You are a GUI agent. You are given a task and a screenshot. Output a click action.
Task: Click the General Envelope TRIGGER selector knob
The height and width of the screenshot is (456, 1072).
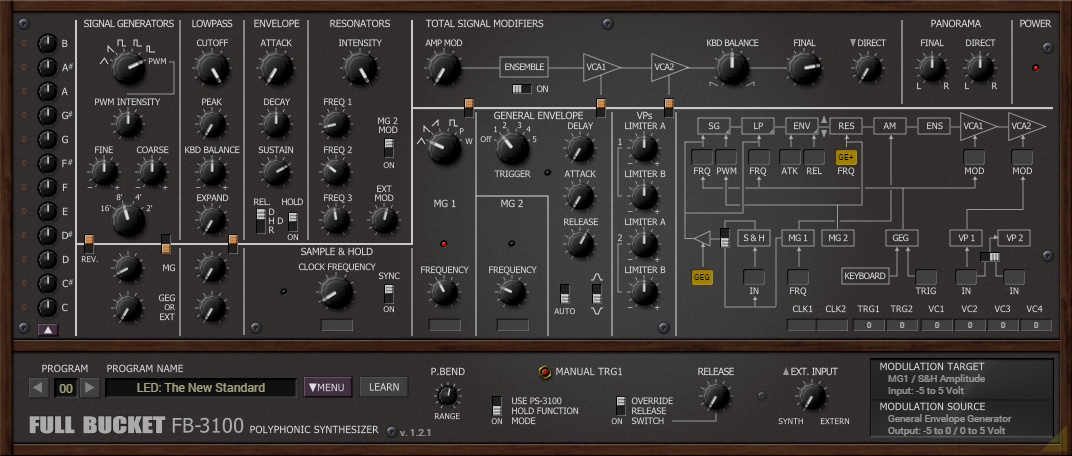pyautogui.click(x=512, y=148)
